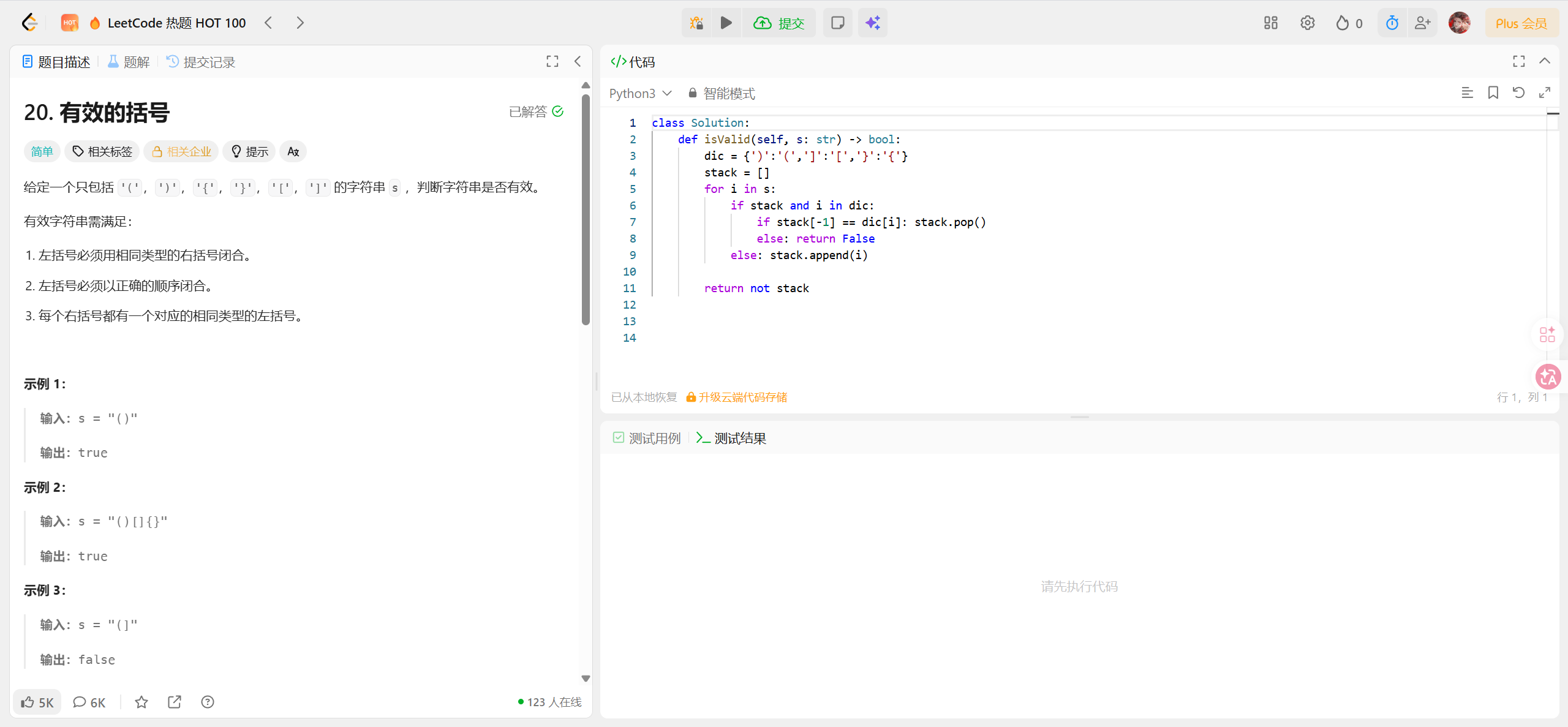Place cursor on line 11 return statement
Screen dimensions: 1568x727
756,288
